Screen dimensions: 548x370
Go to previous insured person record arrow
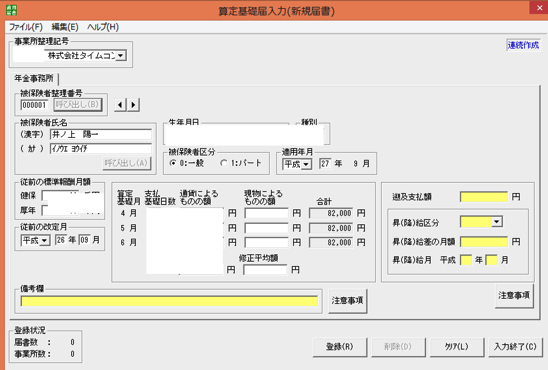coord(120,104)
